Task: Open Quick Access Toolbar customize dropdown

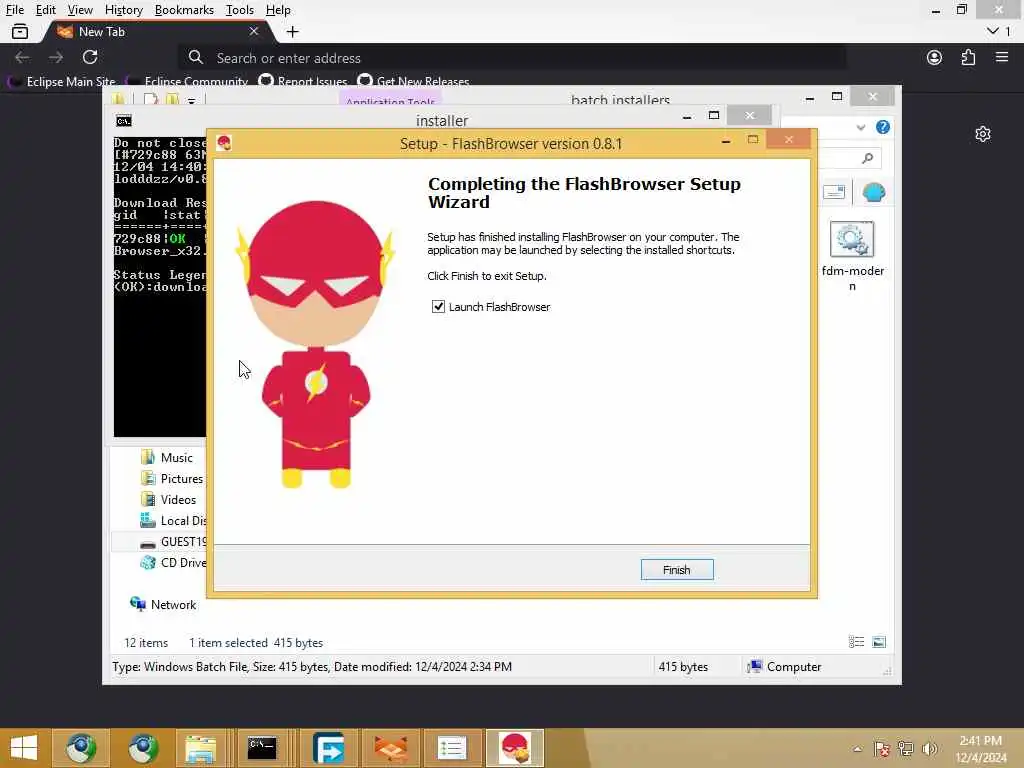Action: (191, 101)
